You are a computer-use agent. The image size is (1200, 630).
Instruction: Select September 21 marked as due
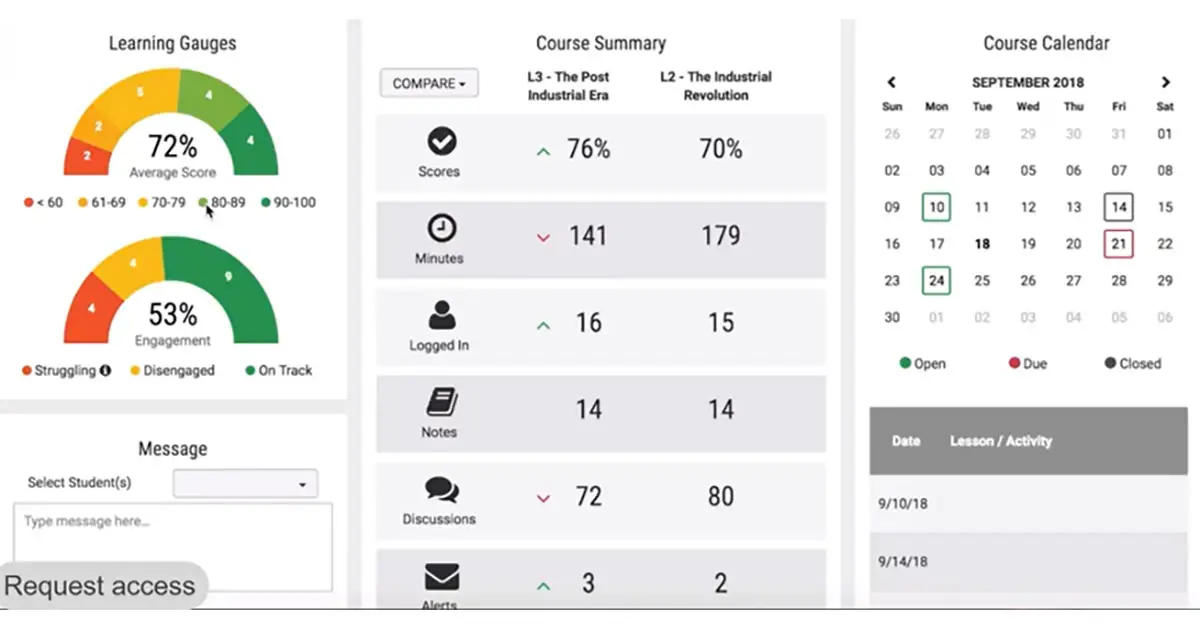(1118, 243)
